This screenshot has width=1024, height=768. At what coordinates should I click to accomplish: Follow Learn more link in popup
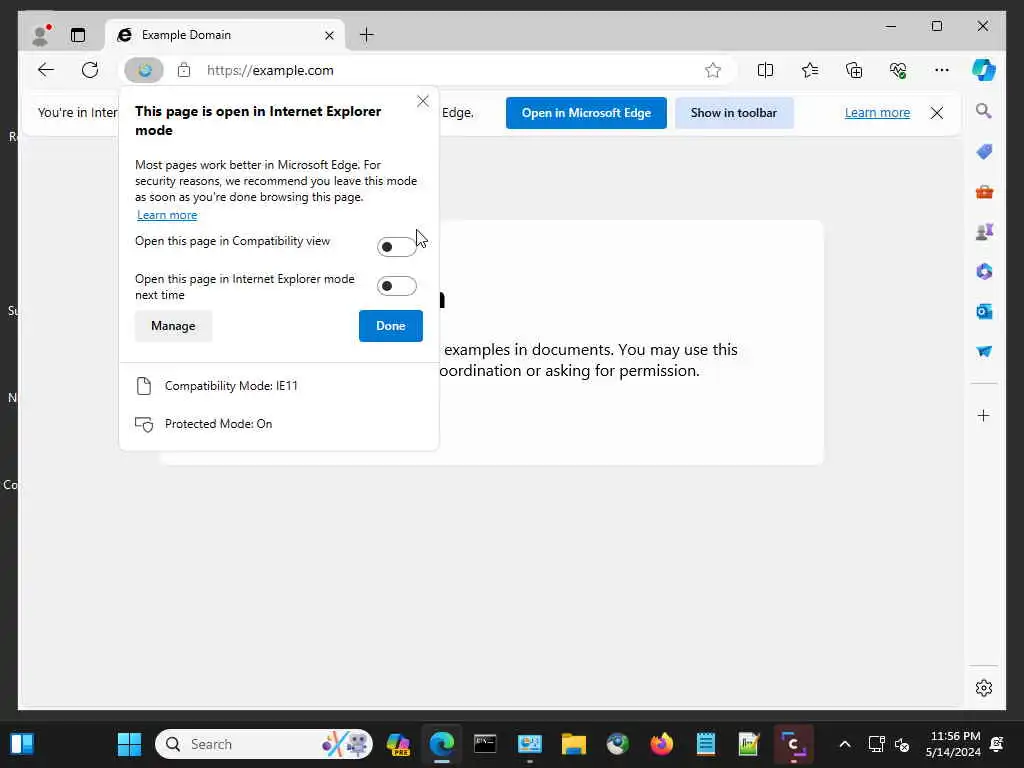tap(167, 215)
